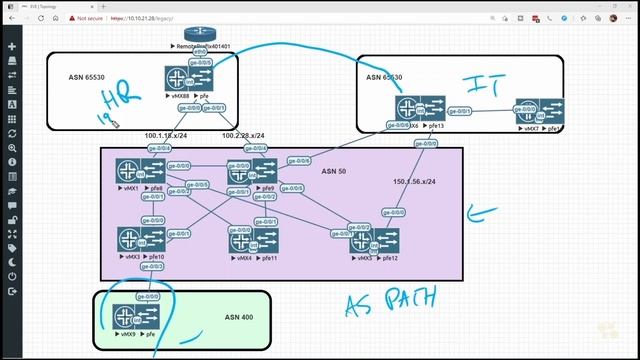Close the lab with the power icon
This screenshot has height=360, width=640.
(12, 277)
